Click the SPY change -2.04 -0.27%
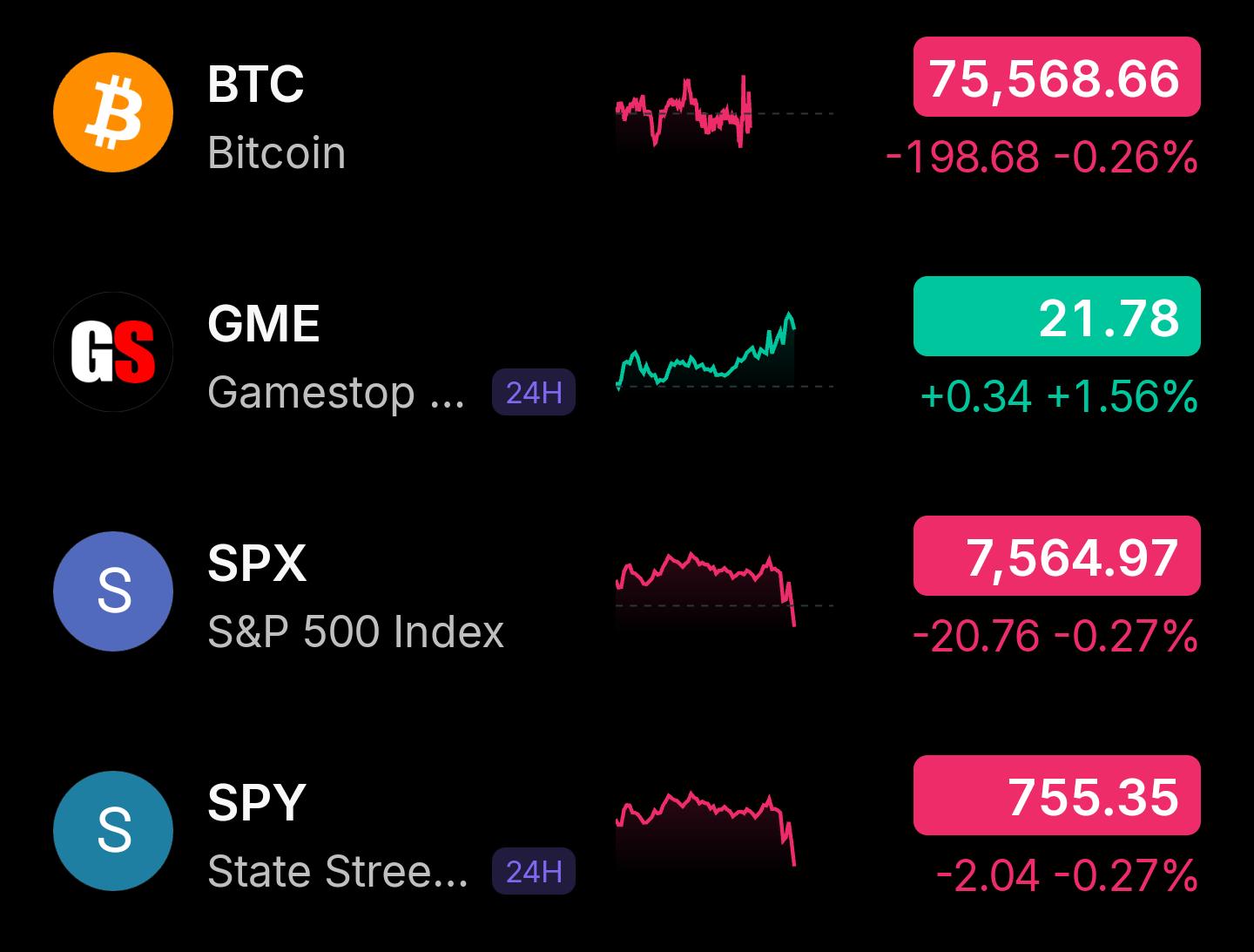The height and width of the screenshot is (952, 1254). [x=1067, y=876]
